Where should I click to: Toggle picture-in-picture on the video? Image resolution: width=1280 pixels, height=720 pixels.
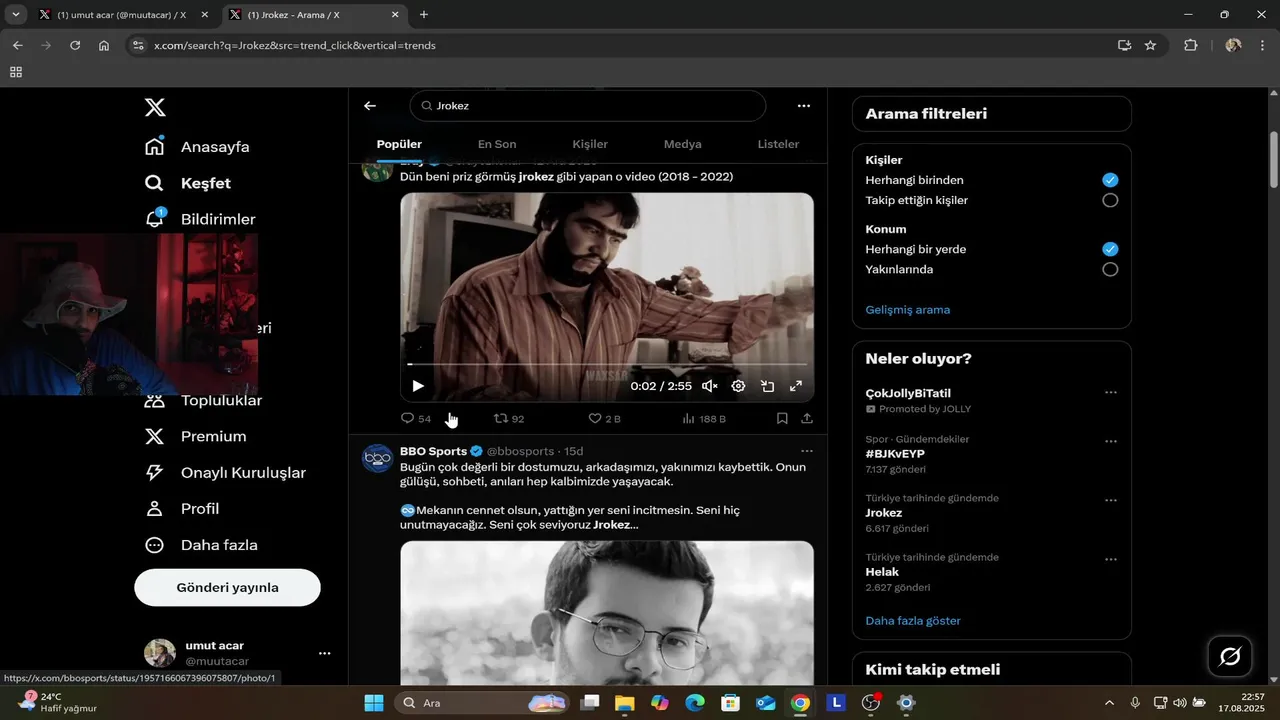coord(767,386)
